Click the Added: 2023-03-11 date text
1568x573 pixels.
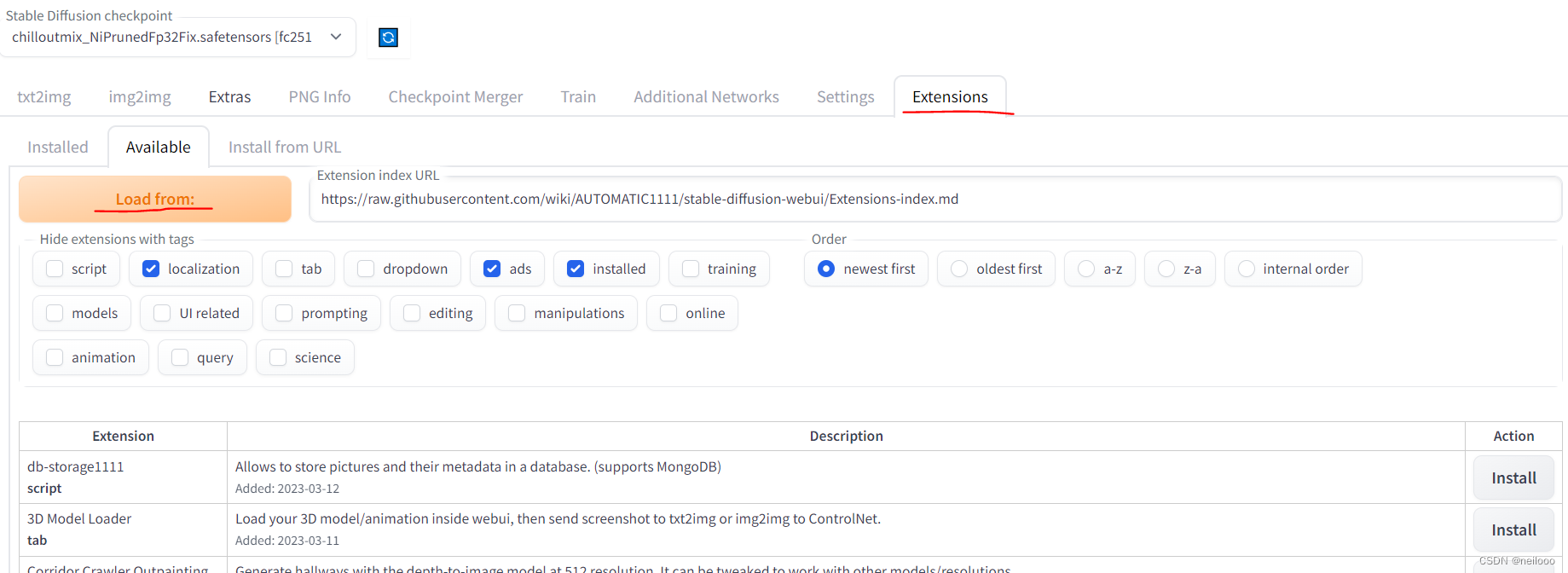[287, 541]
